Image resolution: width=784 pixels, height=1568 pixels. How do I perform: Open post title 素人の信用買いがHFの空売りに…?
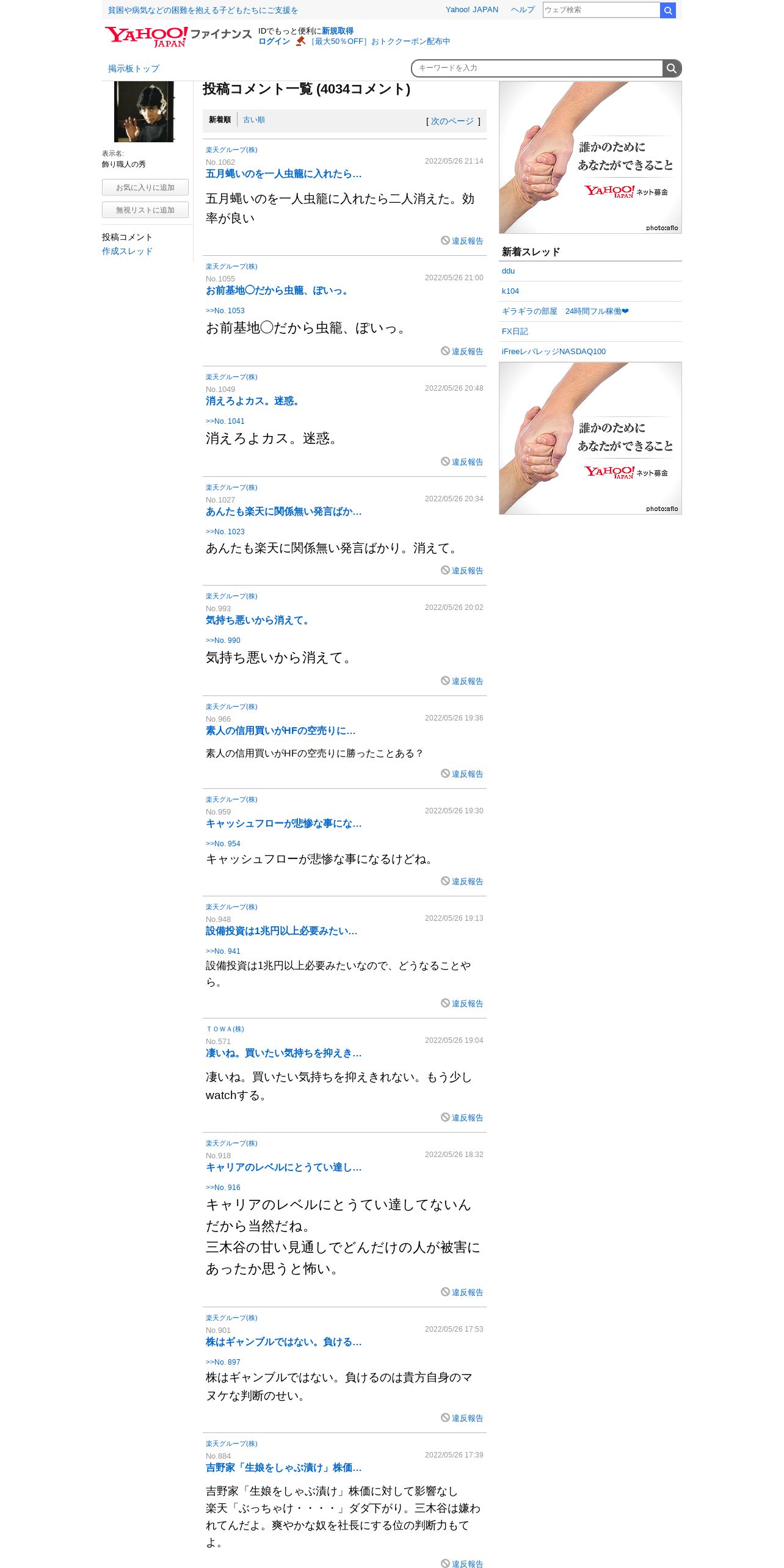(x=280, y=731)
